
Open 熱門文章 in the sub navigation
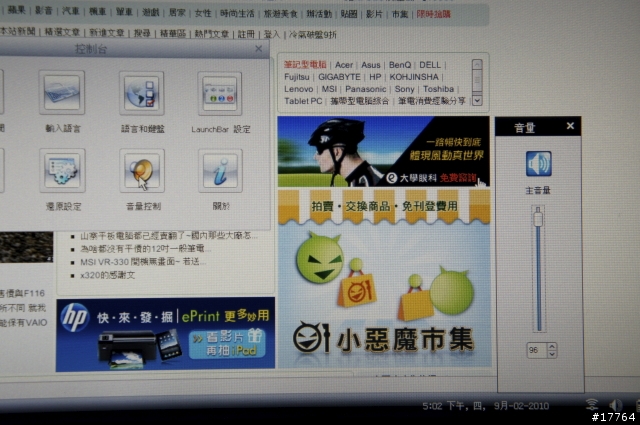[211, 34]
